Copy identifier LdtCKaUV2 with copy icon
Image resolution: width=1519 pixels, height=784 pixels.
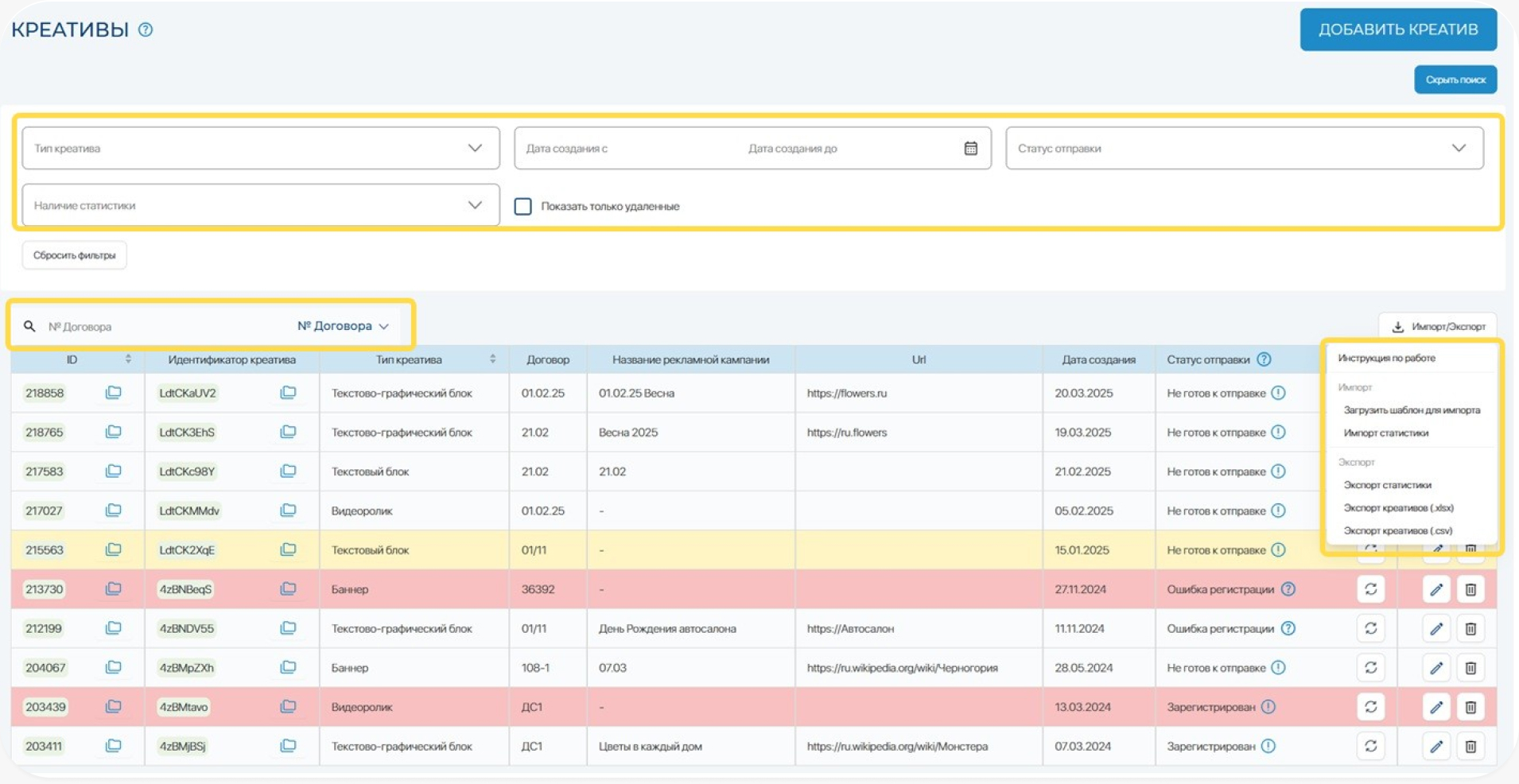pos(288,393)
